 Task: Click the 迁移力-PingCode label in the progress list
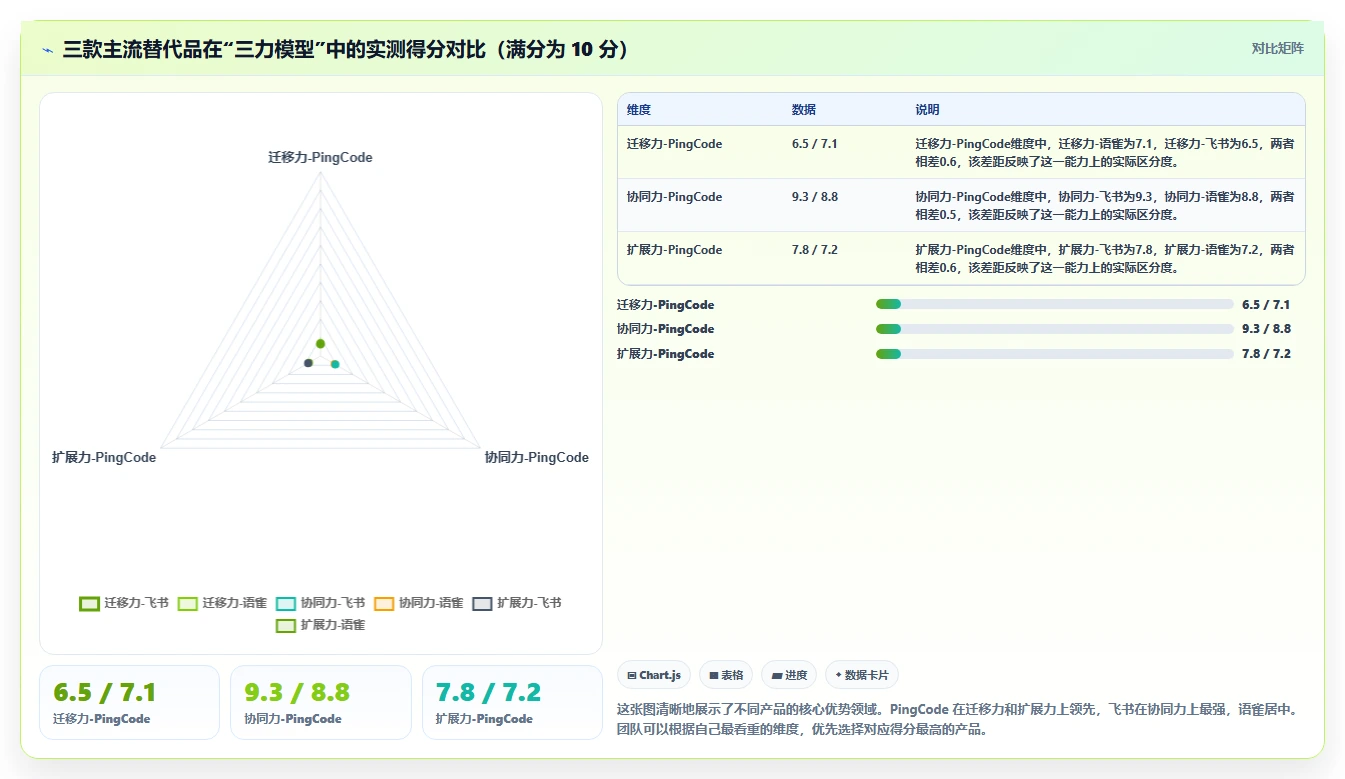pyautogui.click(x=665, y=305)
